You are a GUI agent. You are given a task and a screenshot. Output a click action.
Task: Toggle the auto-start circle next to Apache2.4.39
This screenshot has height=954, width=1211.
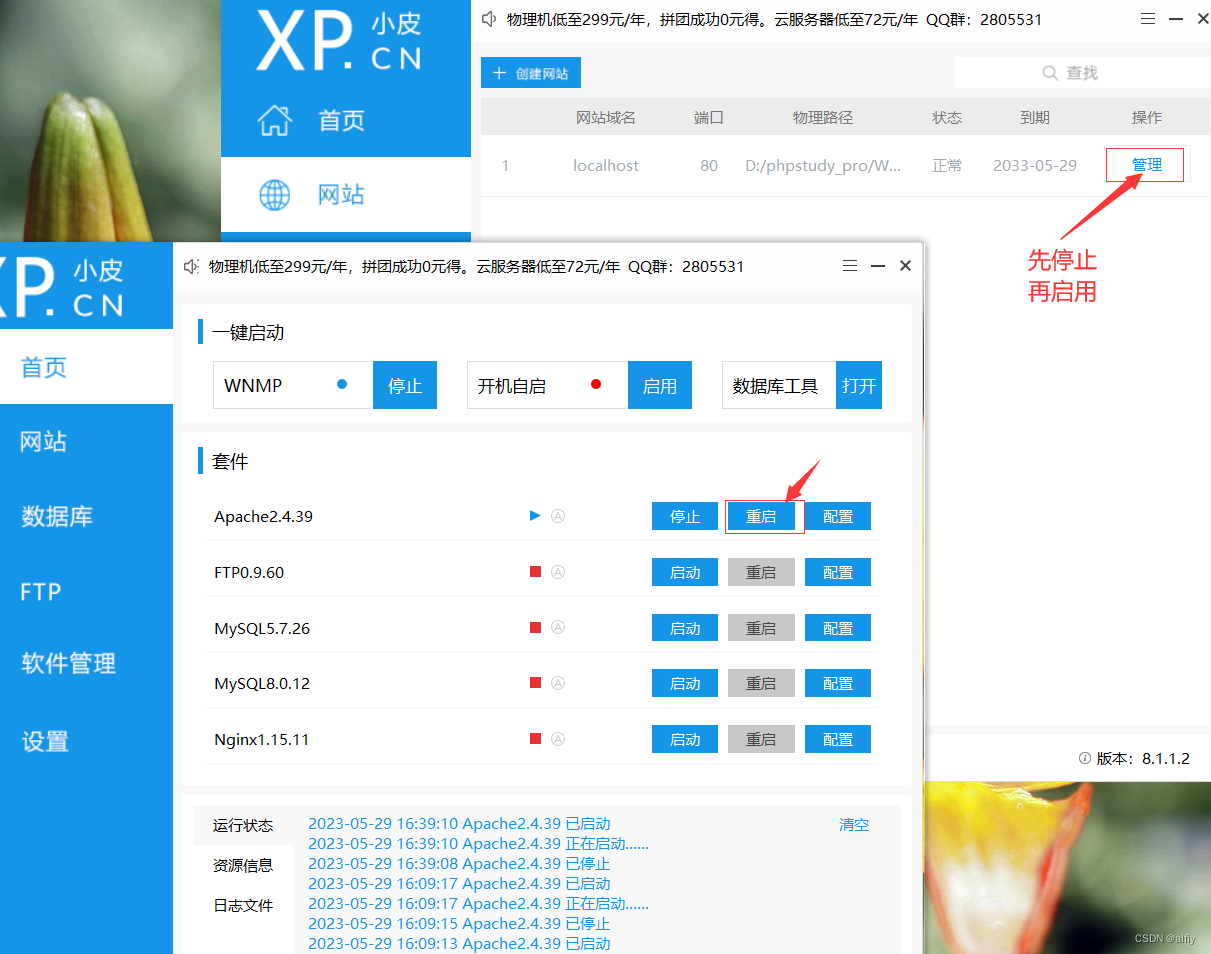coord(558,516)
